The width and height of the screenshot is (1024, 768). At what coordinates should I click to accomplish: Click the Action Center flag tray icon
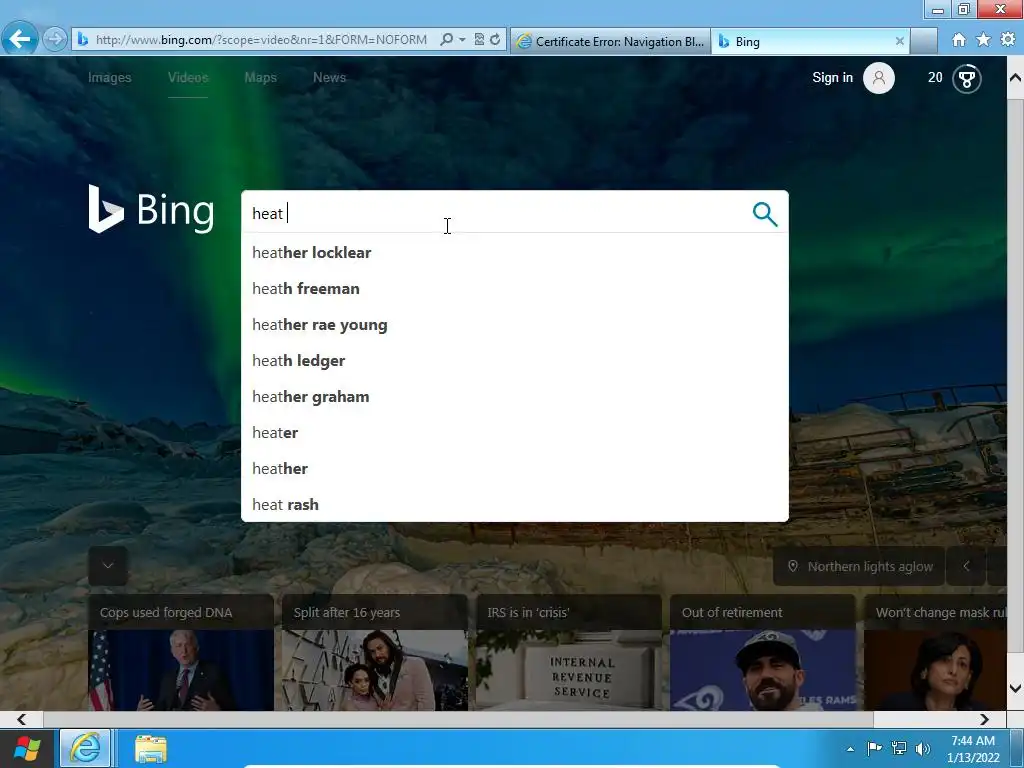click(874, 748)
